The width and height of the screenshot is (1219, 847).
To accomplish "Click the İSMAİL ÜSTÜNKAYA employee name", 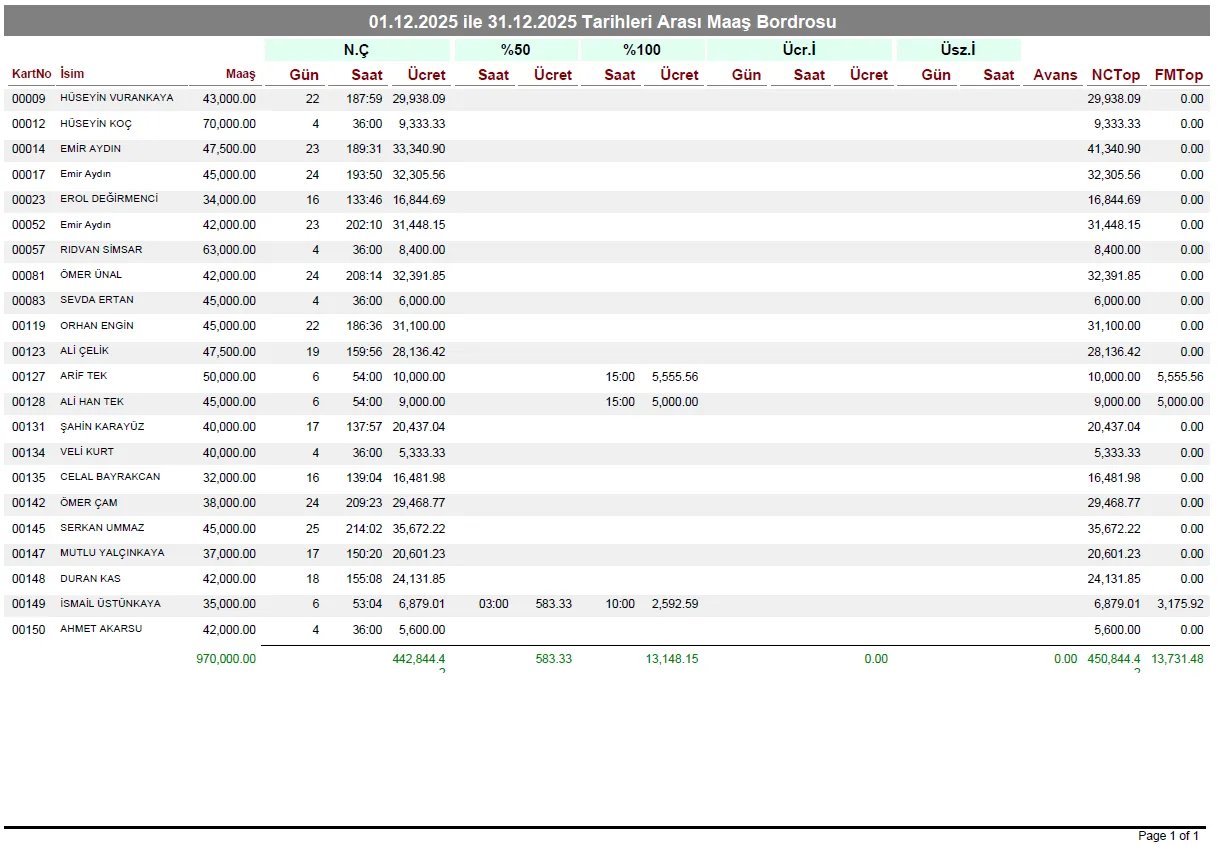I will click(x=110, y=604).
